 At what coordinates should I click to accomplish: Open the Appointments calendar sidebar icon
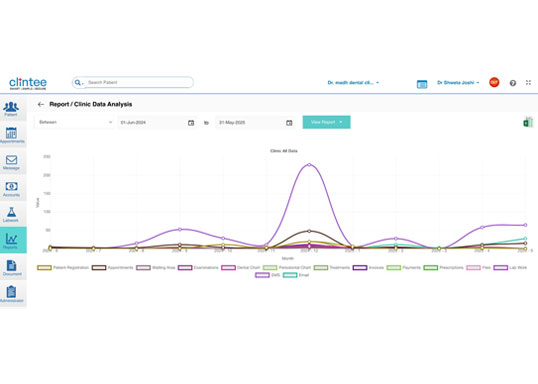pos(11,135)
